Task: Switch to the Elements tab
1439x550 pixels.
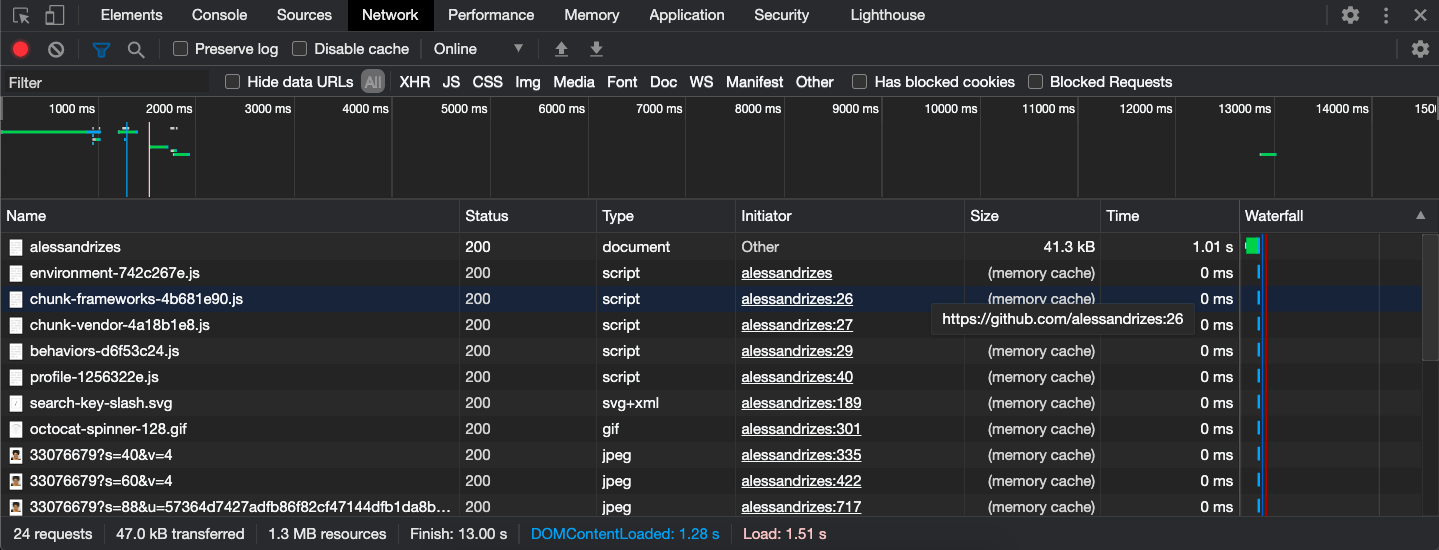Action: click(132, 15)
